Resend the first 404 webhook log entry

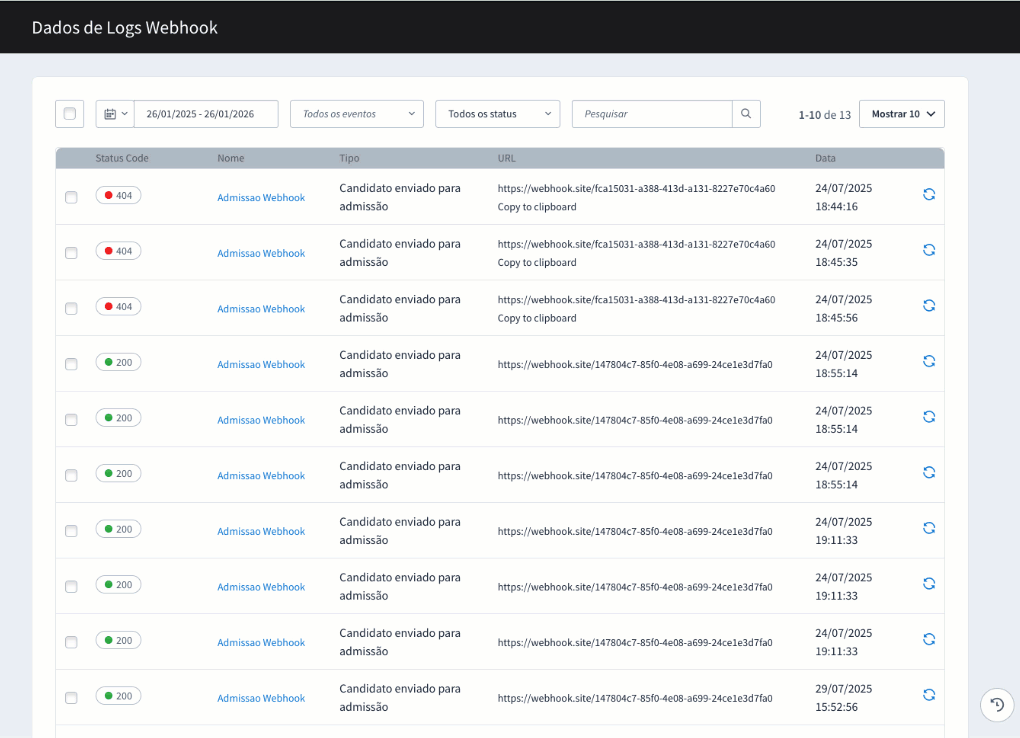click(929, 195)
